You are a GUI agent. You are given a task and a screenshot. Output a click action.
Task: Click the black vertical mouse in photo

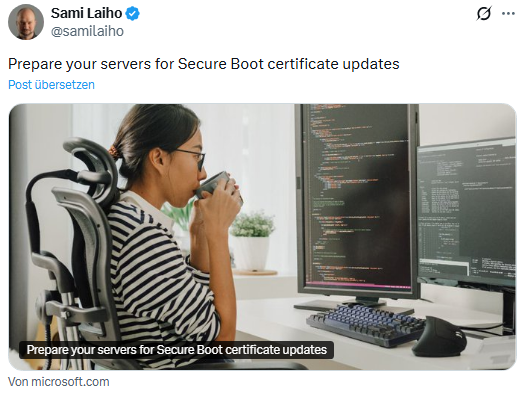tap(439, 337)
